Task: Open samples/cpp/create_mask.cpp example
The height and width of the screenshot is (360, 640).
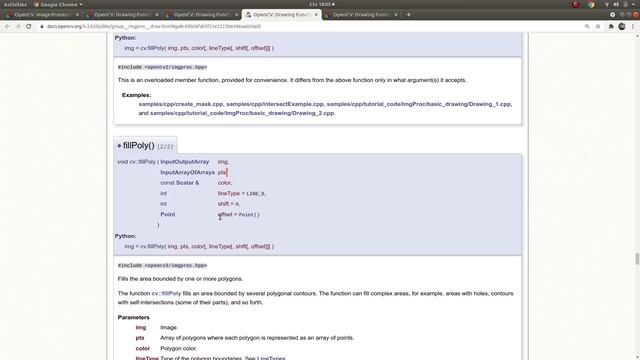Action: [181, 104]
